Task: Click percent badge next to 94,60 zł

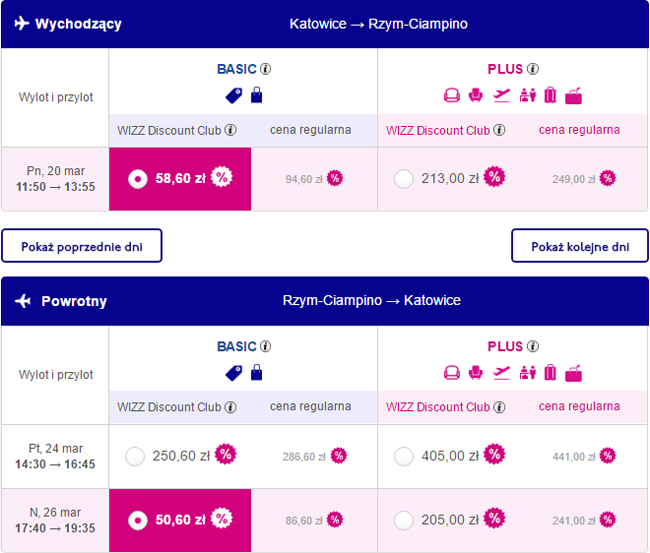Action: pos(335,179)
